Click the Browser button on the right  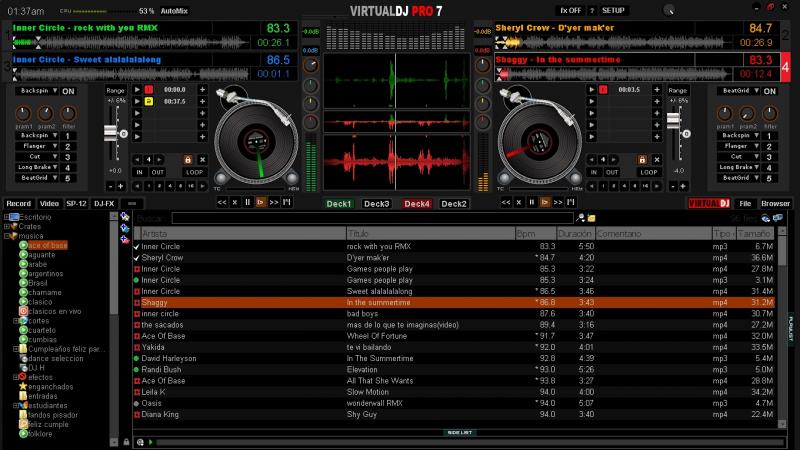775,204
